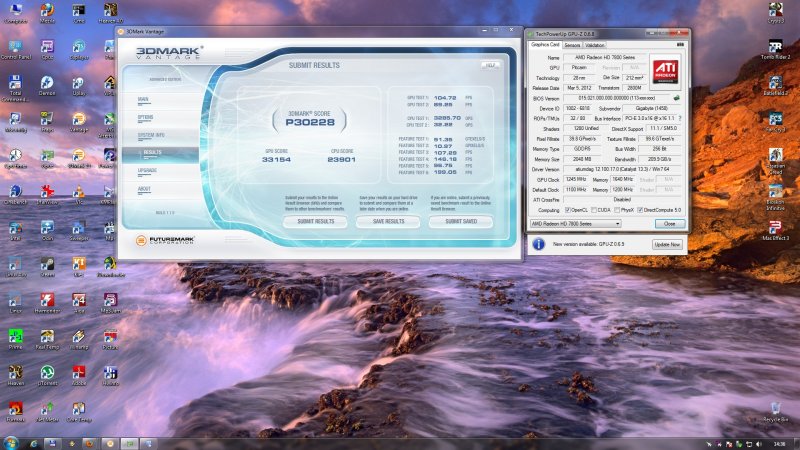The width and height of the screenshot is (800, 450).
Task: Click the GPU Clock 1245 MHz field
Action: (576, 180)
